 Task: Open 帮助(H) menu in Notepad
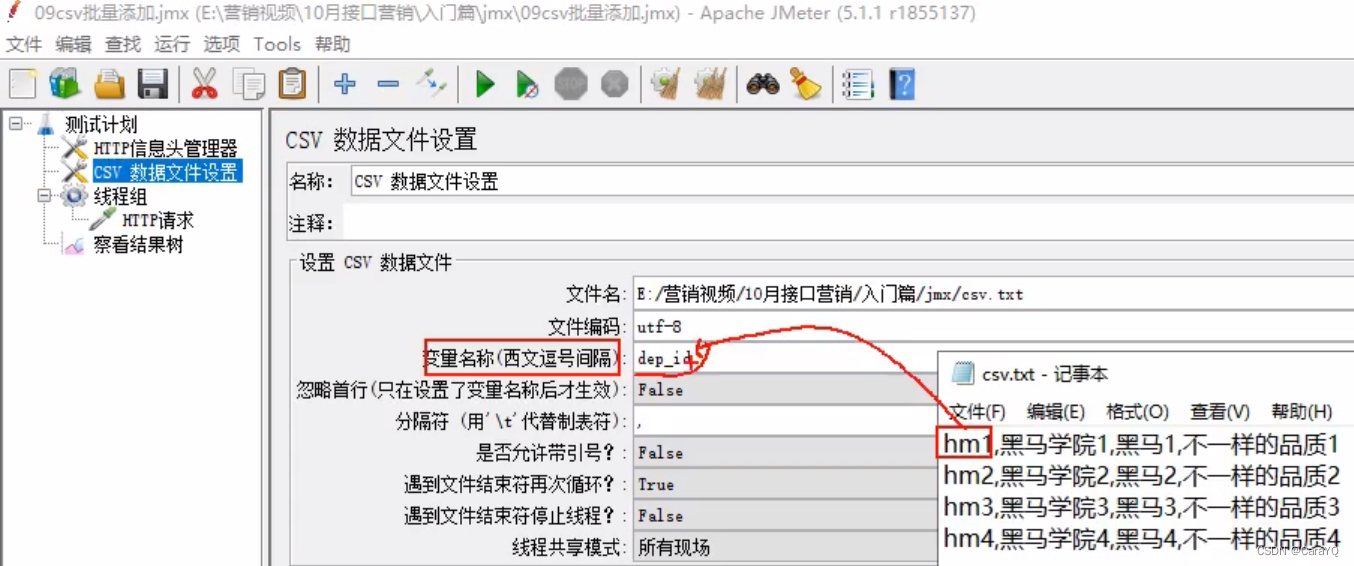1302,412
